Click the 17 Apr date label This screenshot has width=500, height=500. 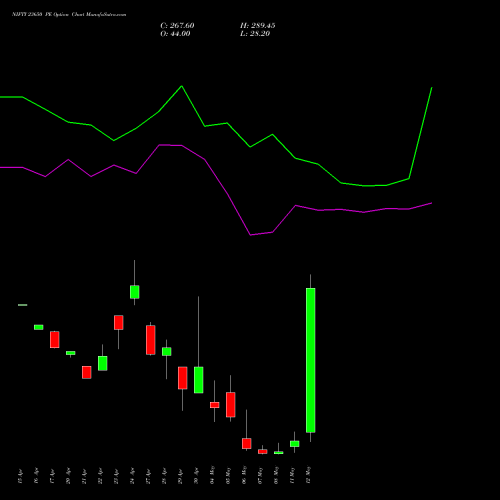pyautogui.click(x=53, y=476)
